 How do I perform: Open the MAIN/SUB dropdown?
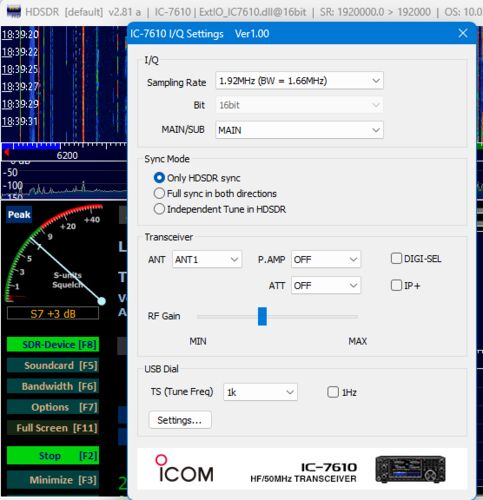[x=299, y=130]
